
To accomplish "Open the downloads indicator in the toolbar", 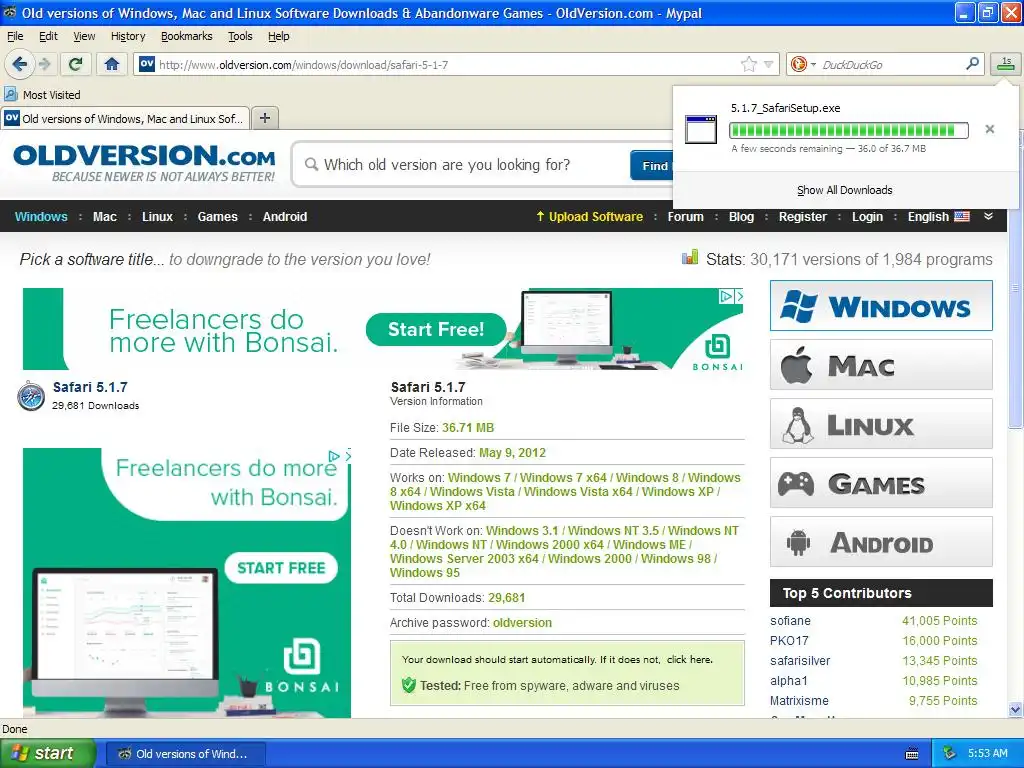I will (x=1005, y=64).
